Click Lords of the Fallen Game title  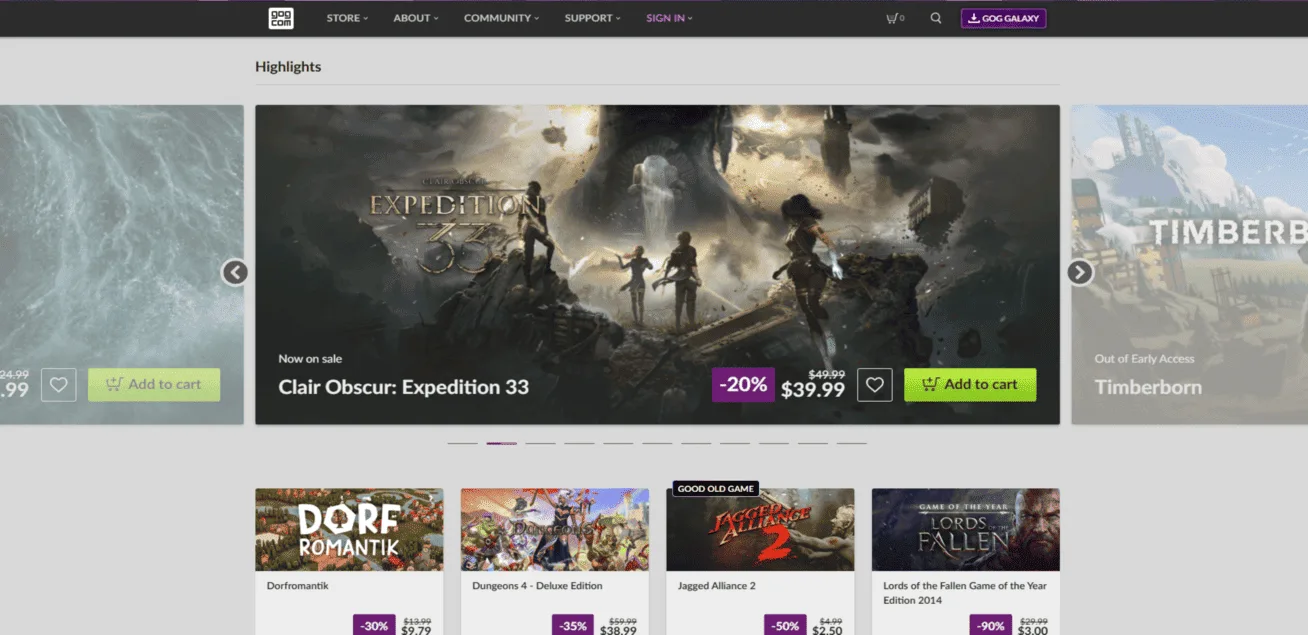(965, 593)
